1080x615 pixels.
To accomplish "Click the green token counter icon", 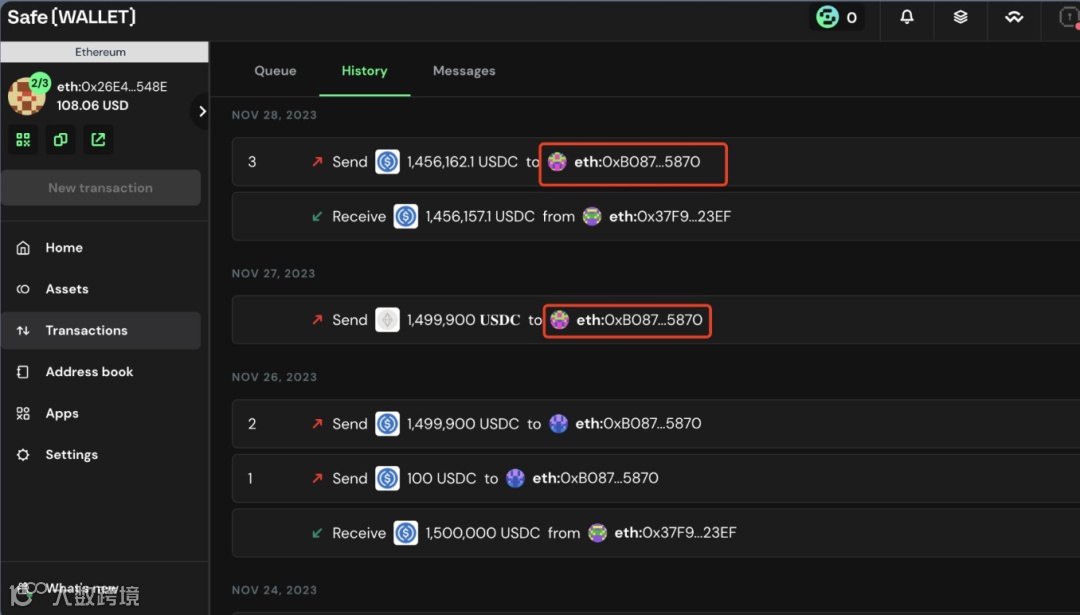I will pos(827,17).
